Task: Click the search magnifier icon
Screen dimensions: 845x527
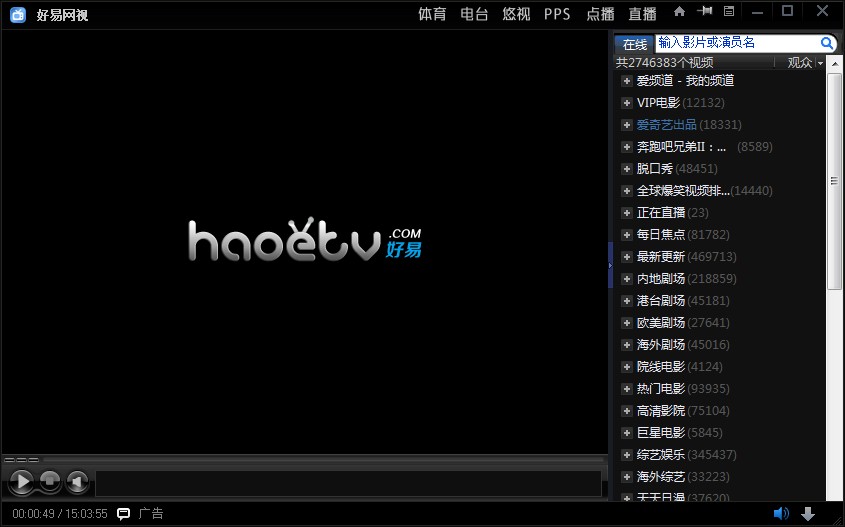Action: pos(827,43)
